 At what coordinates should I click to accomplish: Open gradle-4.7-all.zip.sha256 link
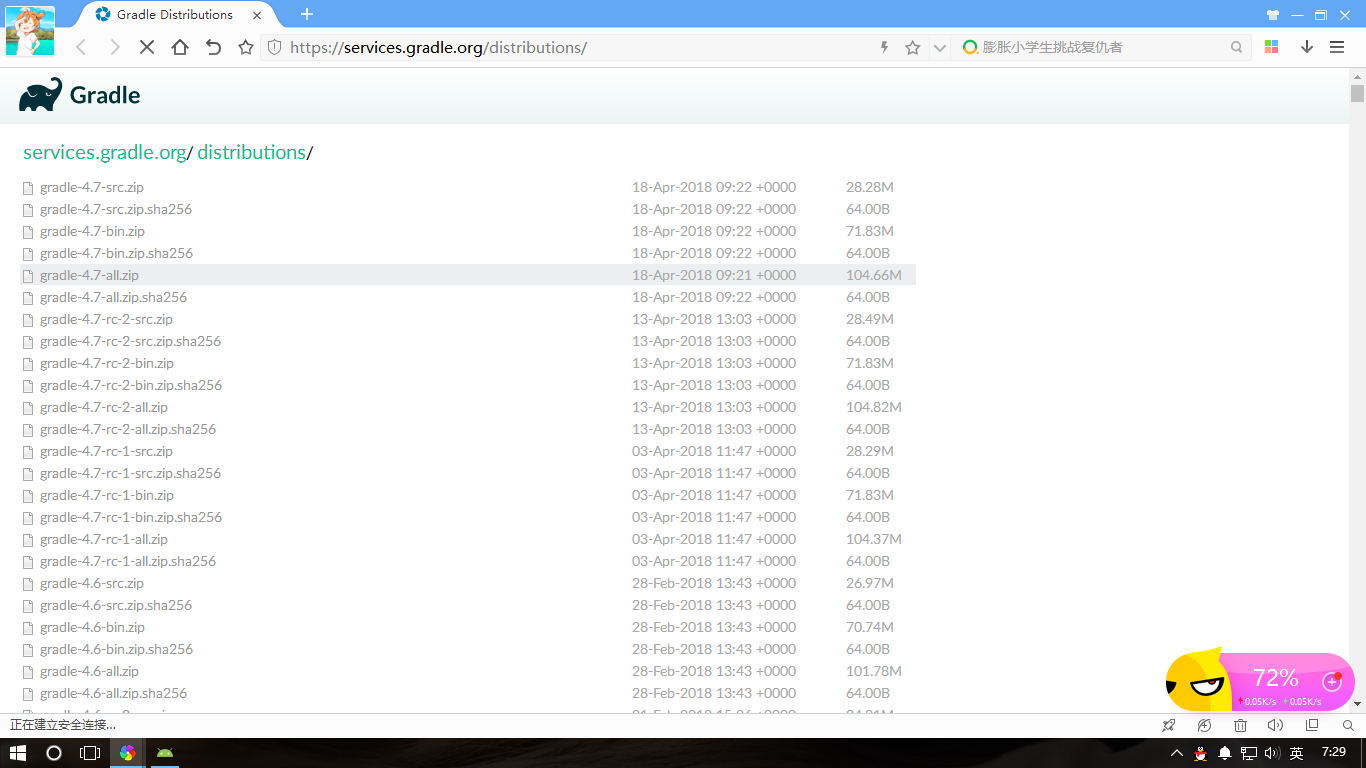point(113,297)
